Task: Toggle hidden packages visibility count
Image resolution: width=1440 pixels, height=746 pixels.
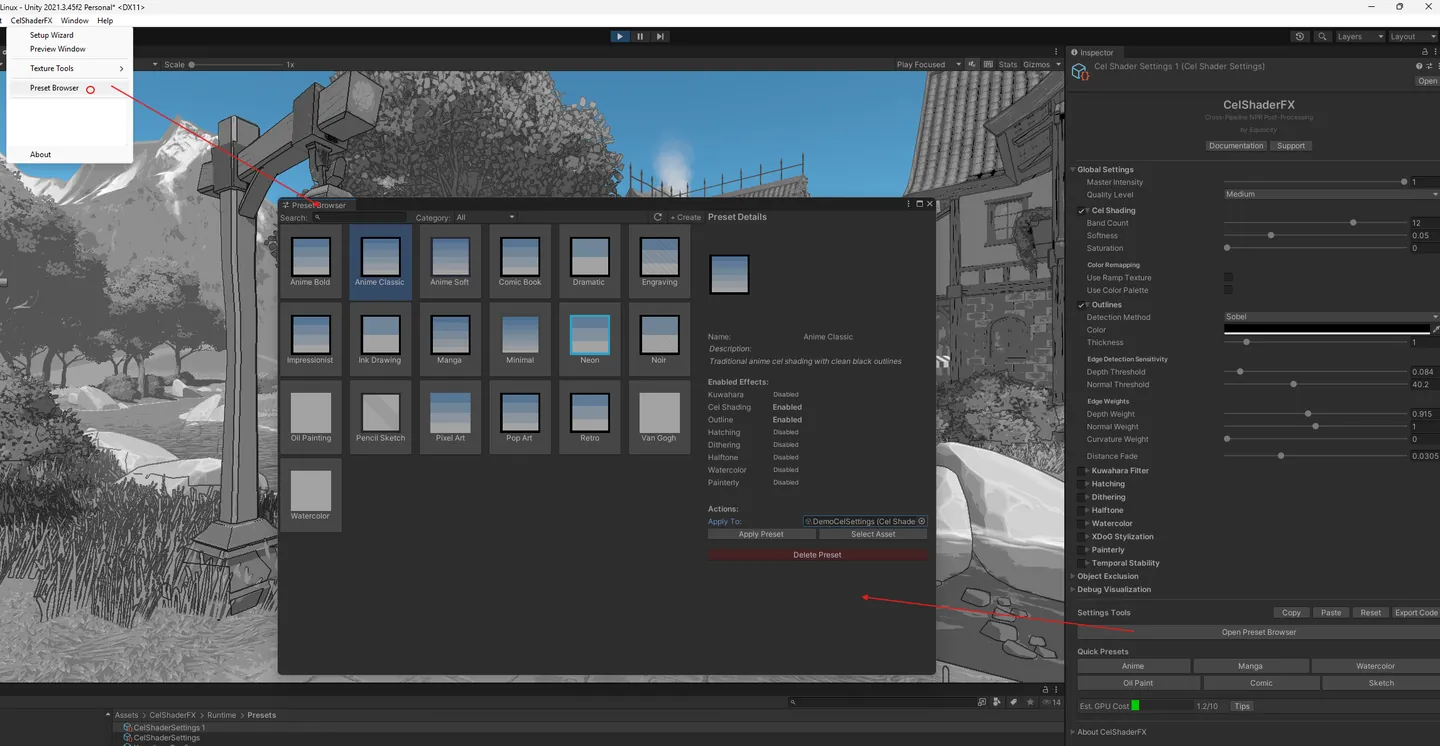Action: (1053, 702)
